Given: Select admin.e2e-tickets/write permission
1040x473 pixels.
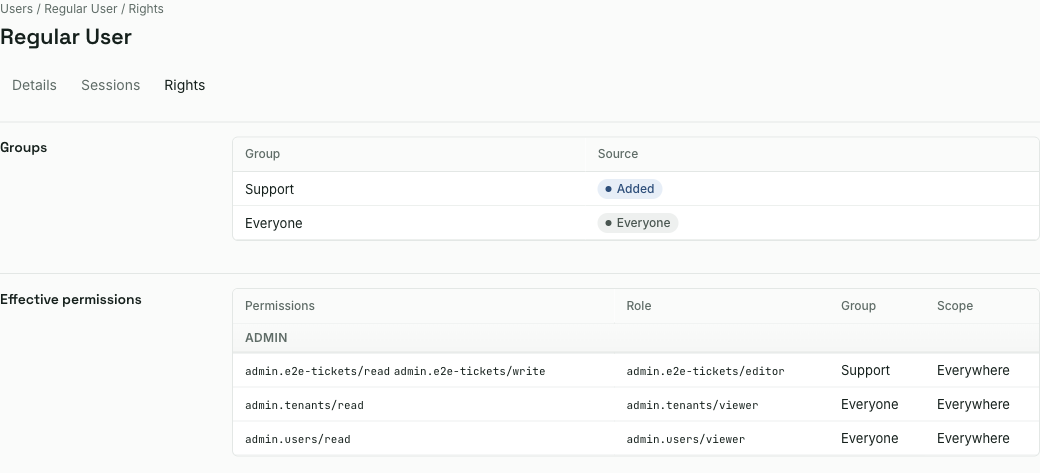Looking at the screenshot, I should pos(470,372).
